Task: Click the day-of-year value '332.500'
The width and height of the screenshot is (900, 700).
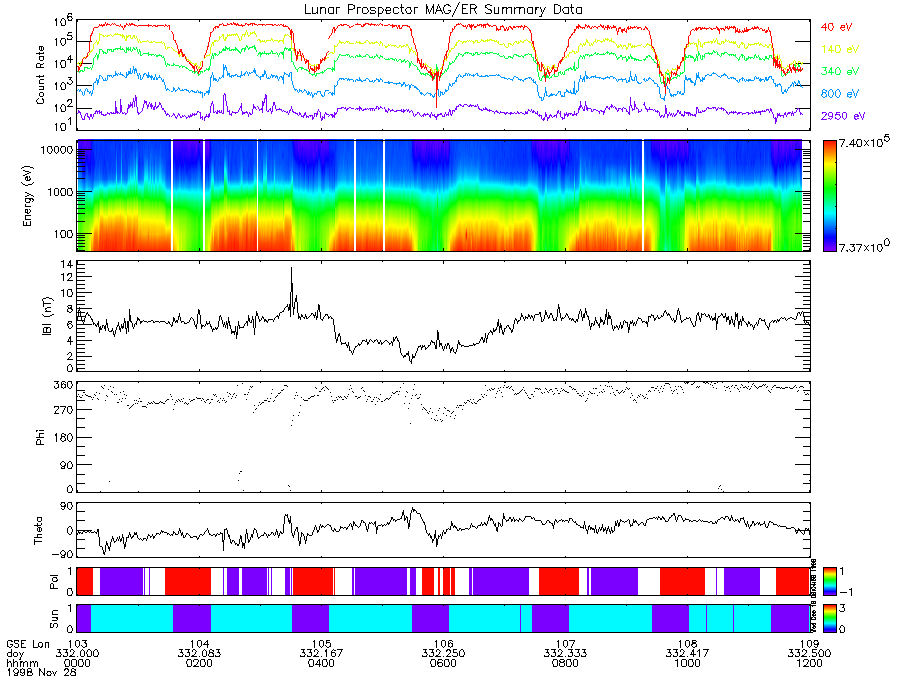Action: tap(809, 654)
